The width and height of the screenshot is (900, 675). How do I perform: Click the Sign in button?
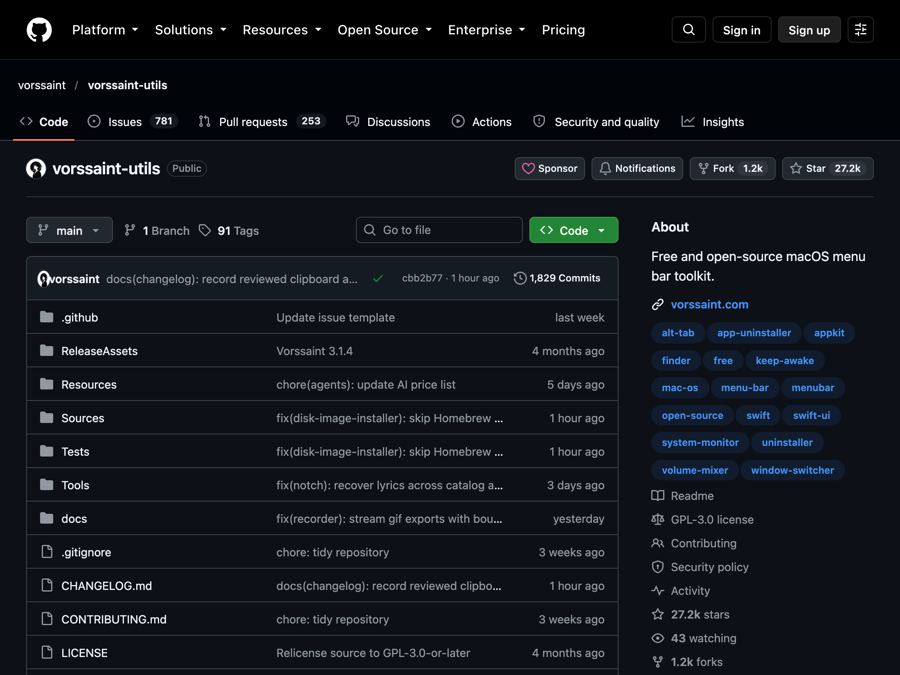click(x=742, y=30)
